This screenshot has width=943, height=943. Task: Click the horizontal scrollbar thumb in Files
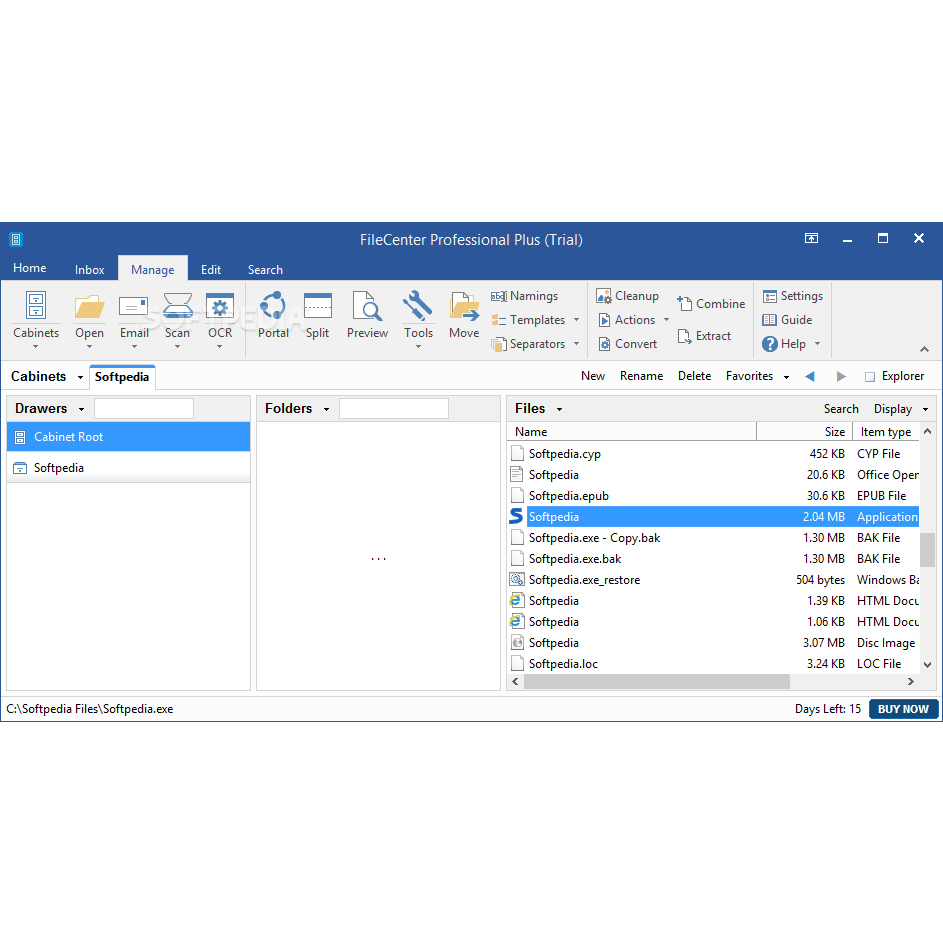[x=657, y=681]
